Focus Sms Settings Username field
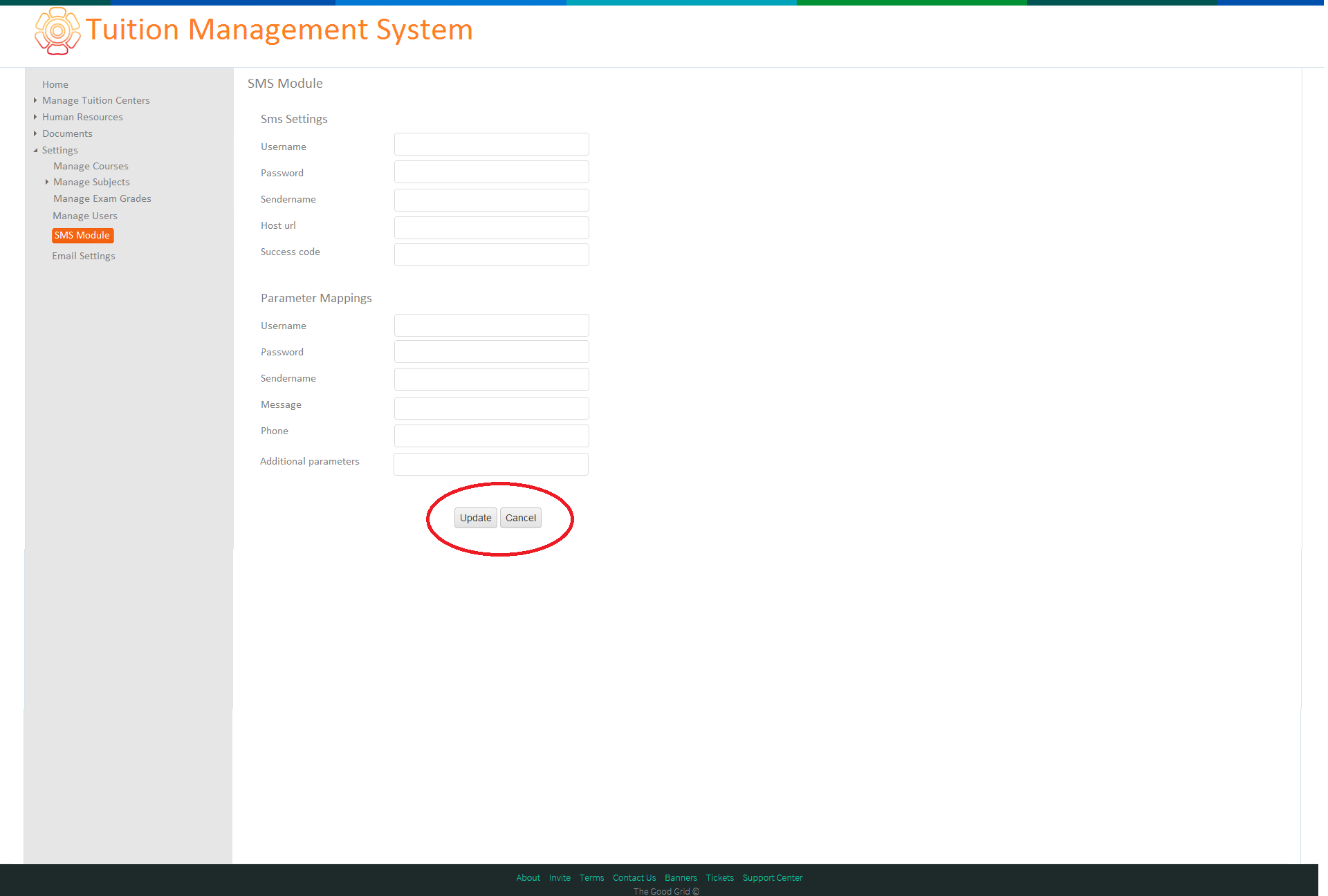The width and height of the screenshot is (1328, 896). click(x=492, y=144)
